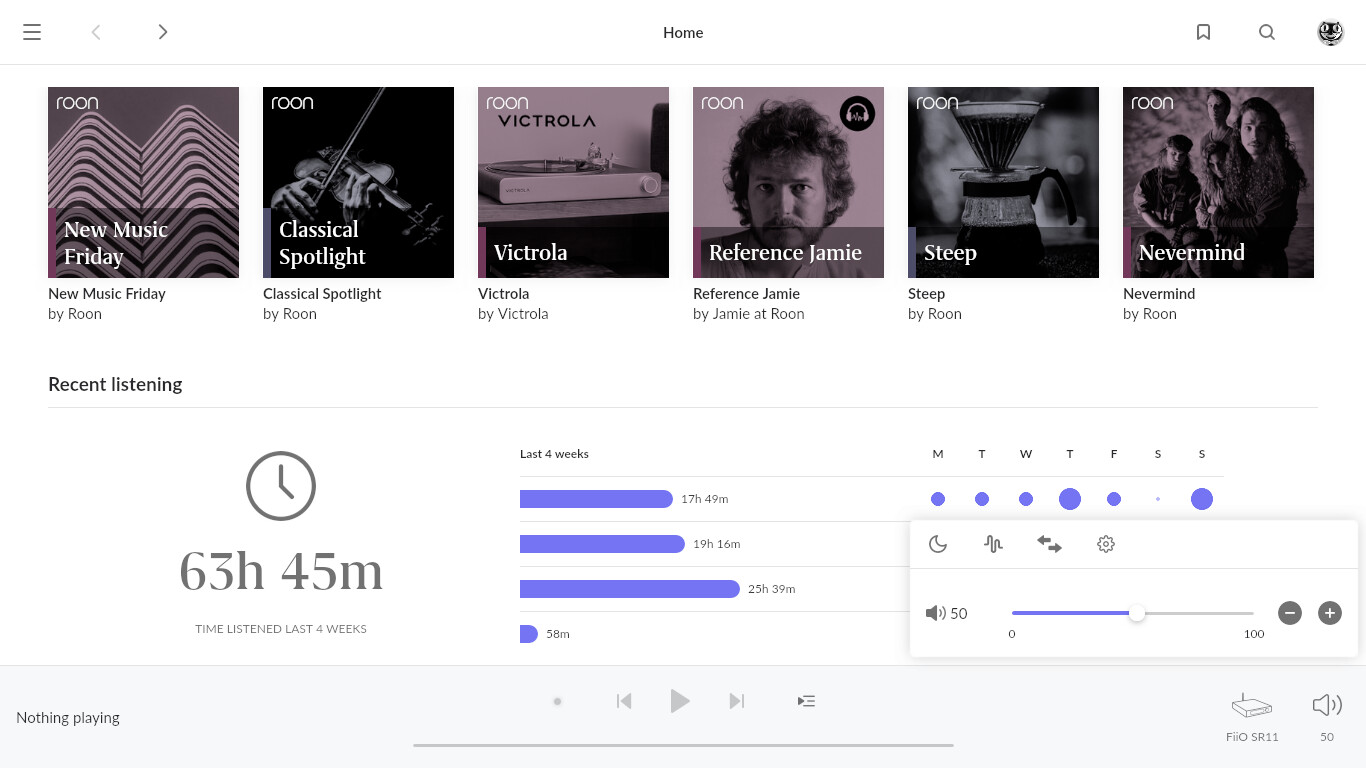The width and height of the screenshot is (1366, 768).
Task: Click the 'Nothing playing' text
Action: [68, 717]
